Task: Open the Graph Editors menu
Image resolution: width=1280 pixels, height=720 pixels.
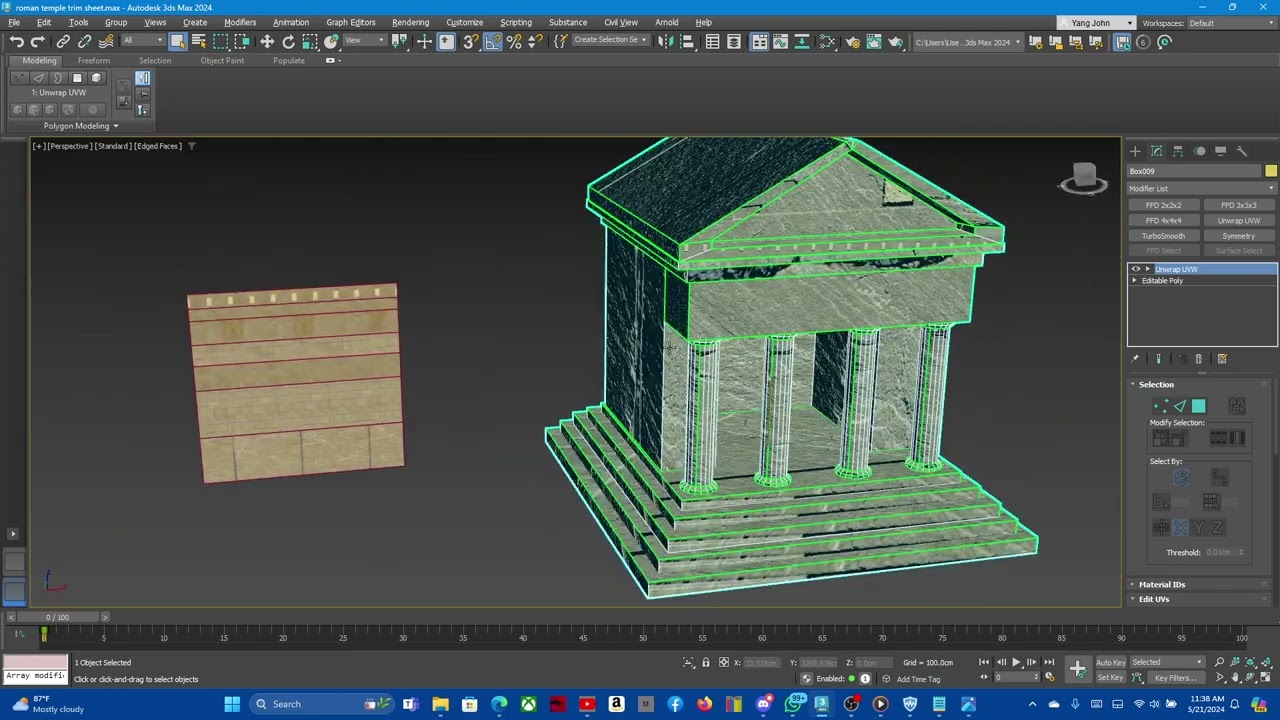Action: click(350, 22)
